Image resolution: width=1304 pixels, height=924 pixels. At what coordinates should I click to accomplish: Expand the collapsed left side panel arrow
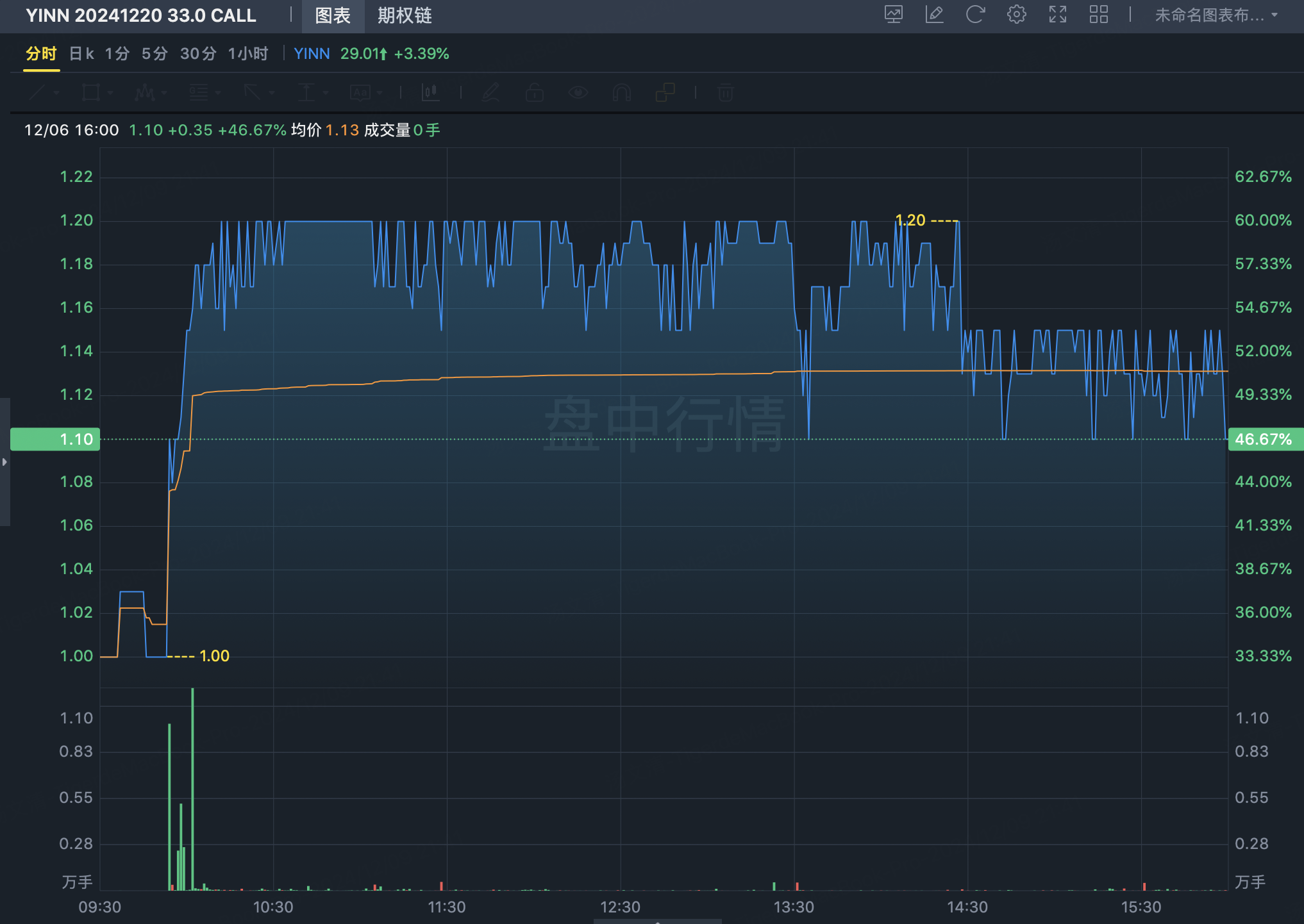tap(4, 461)
